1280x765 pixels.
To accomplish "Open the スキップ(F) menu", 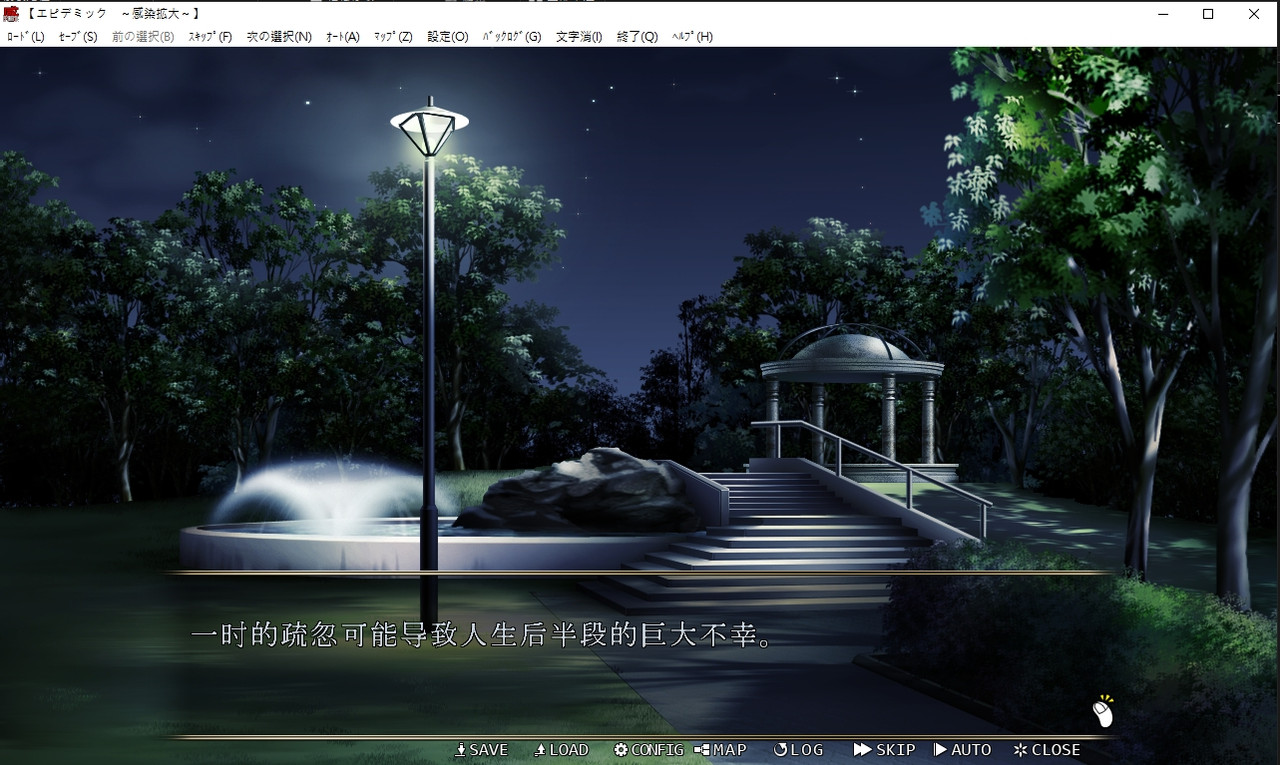I will (x=210, y=37).
